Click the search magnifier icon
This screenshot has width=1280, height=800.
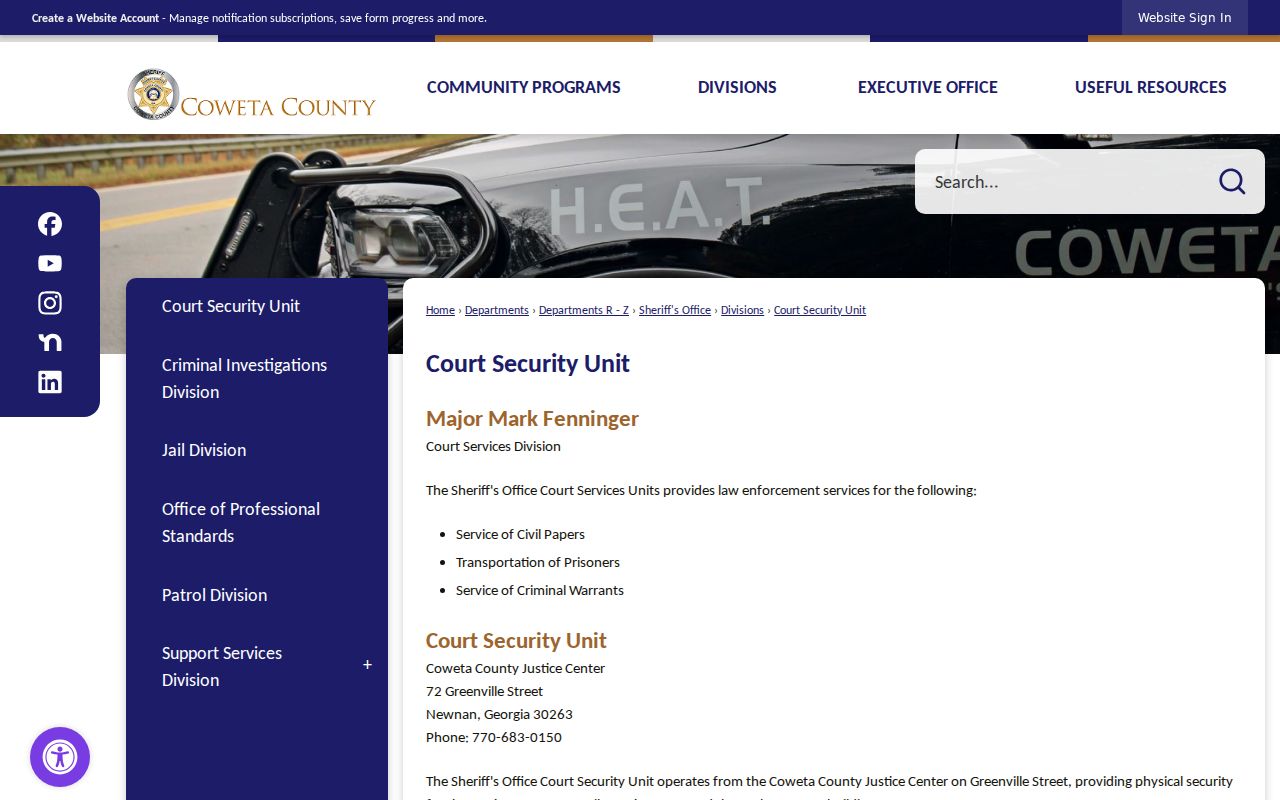(x=1232, y=181)
